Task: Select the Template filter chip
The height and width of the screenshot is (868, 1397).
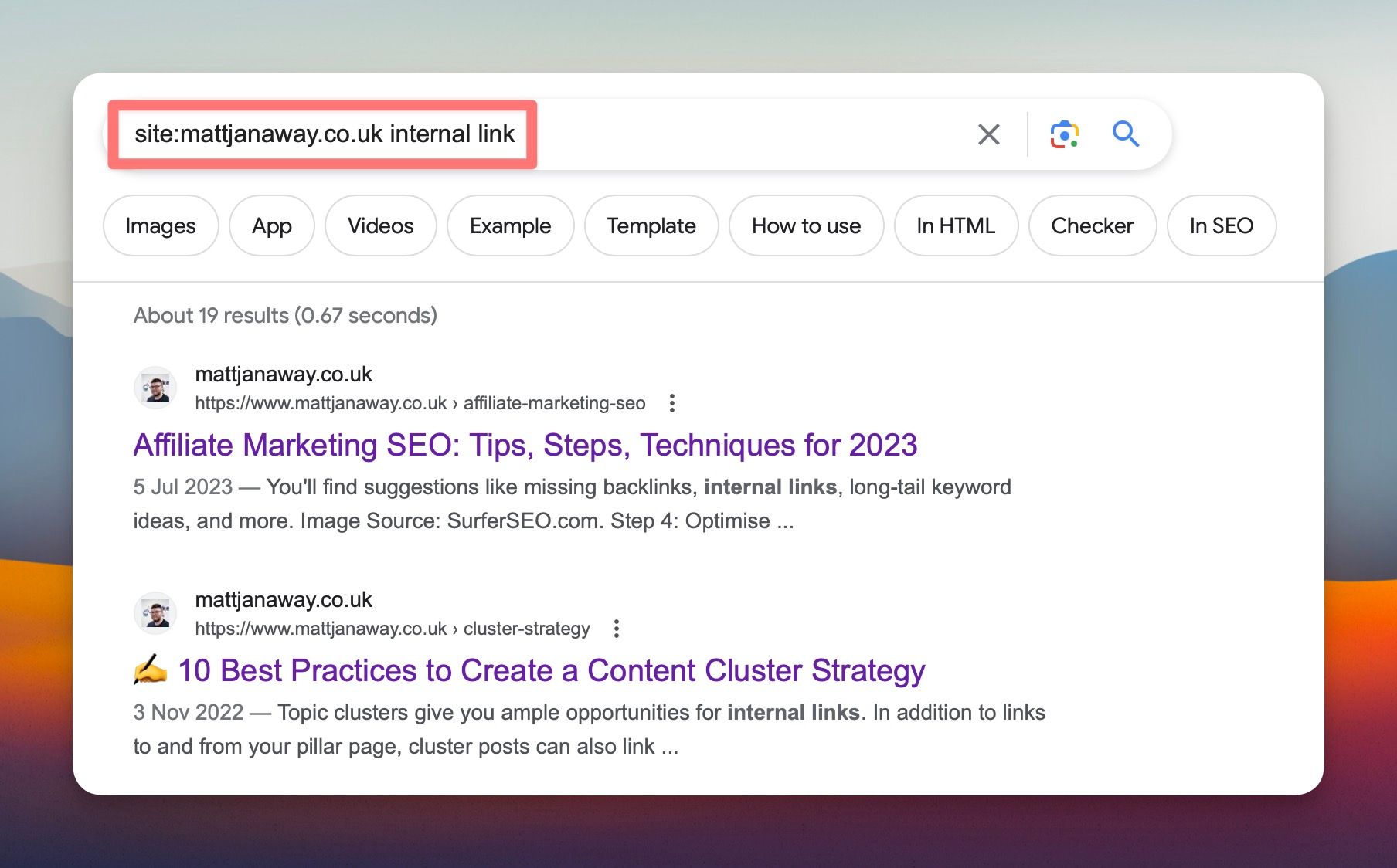Action: pyautogui.click(x=651, y=225)
